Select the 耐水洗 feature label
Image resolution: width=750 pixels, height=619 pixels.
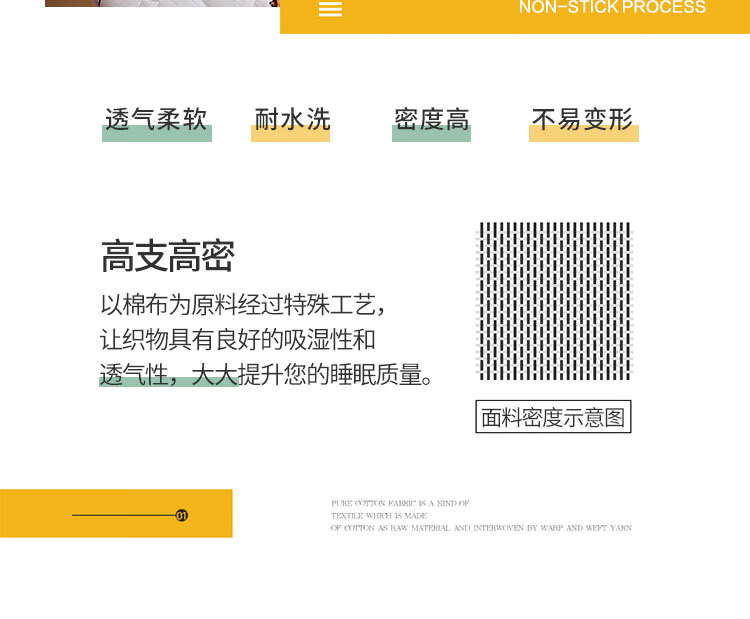(291, 120)
